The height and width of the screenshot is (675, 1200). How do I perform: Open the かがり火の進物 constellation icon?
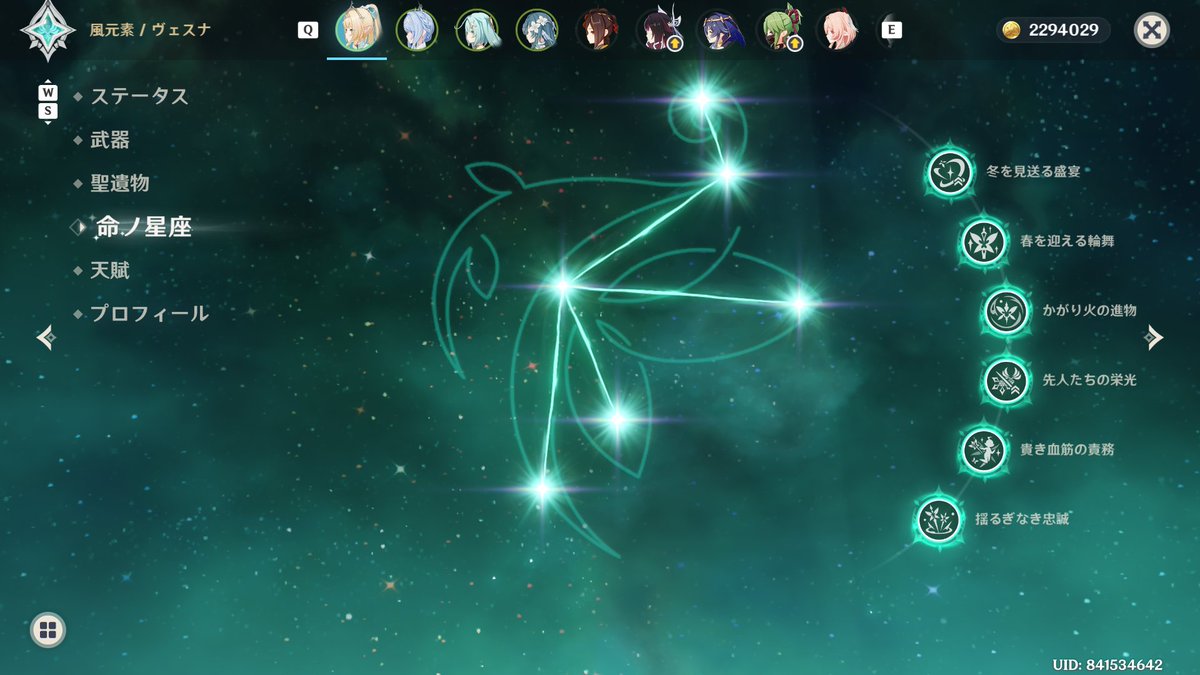point(1006,311)
